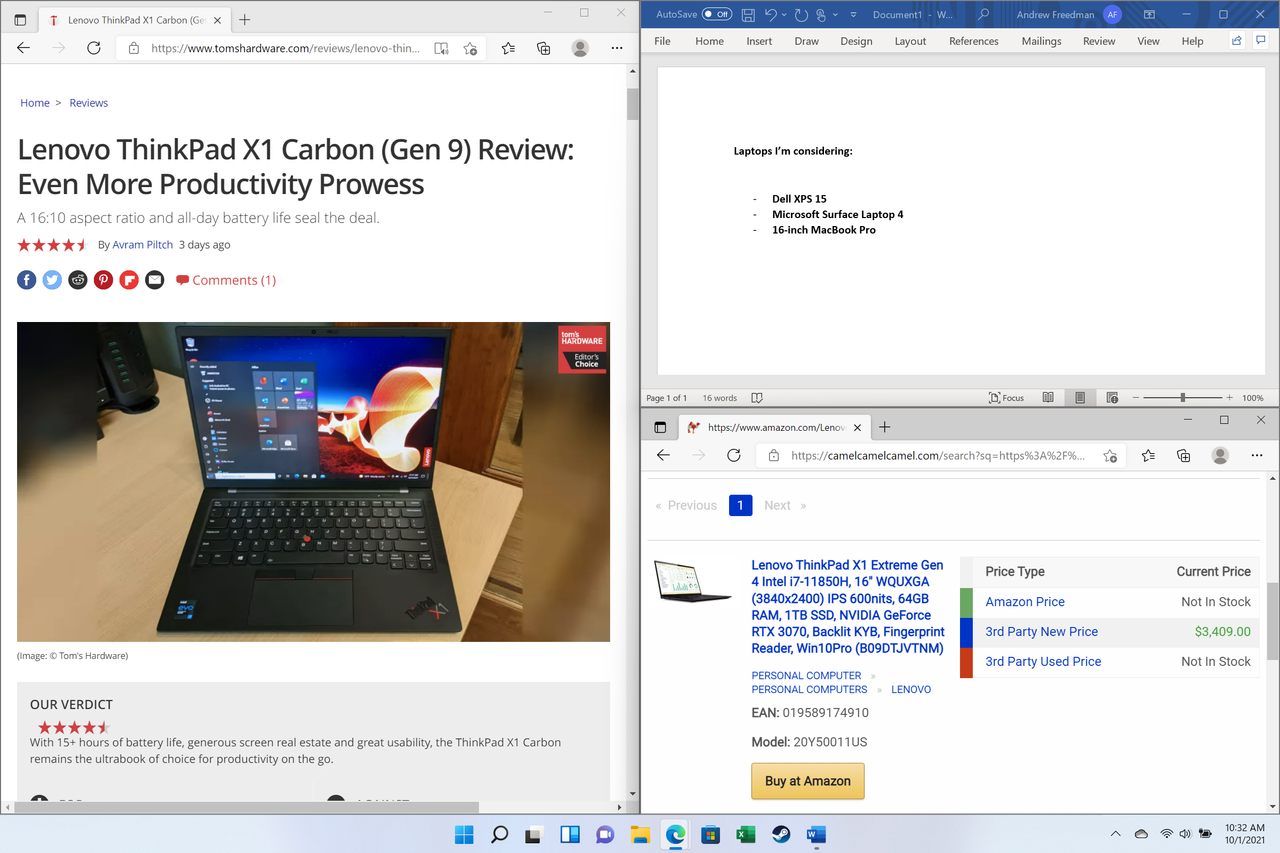
Task: Open profile icon in Tom's Hardware window
Action: 580,48
